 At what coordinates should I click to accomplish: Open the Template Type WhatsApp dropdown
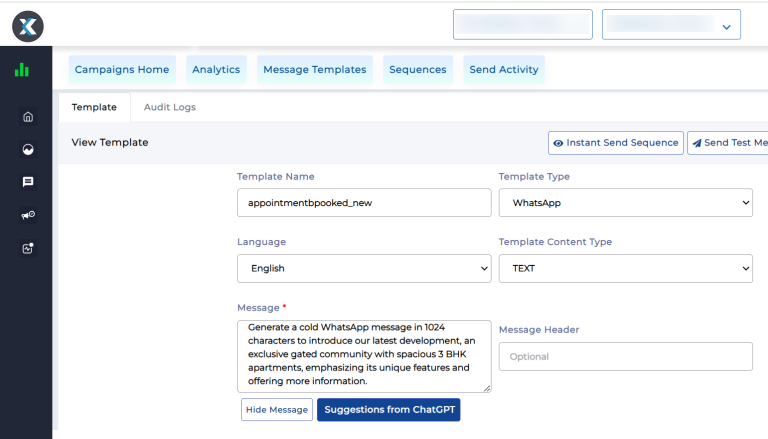[x=625, y=202]
